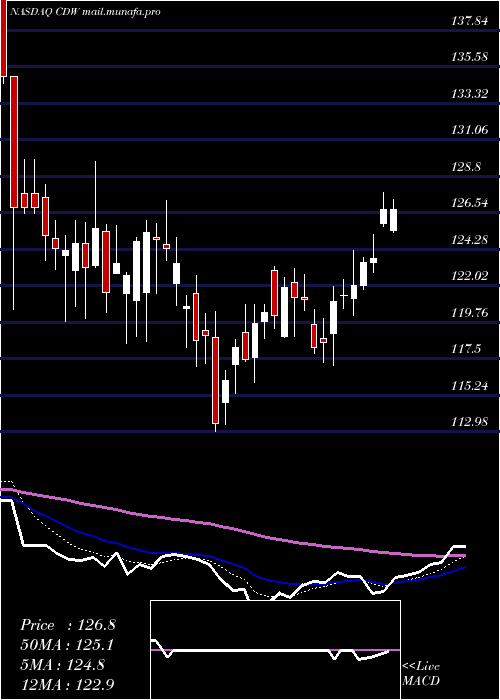The height and width of the screenshot is (700, 500).
Task: Click the MACD inset chart panel
Action: (x=275, y=650)
